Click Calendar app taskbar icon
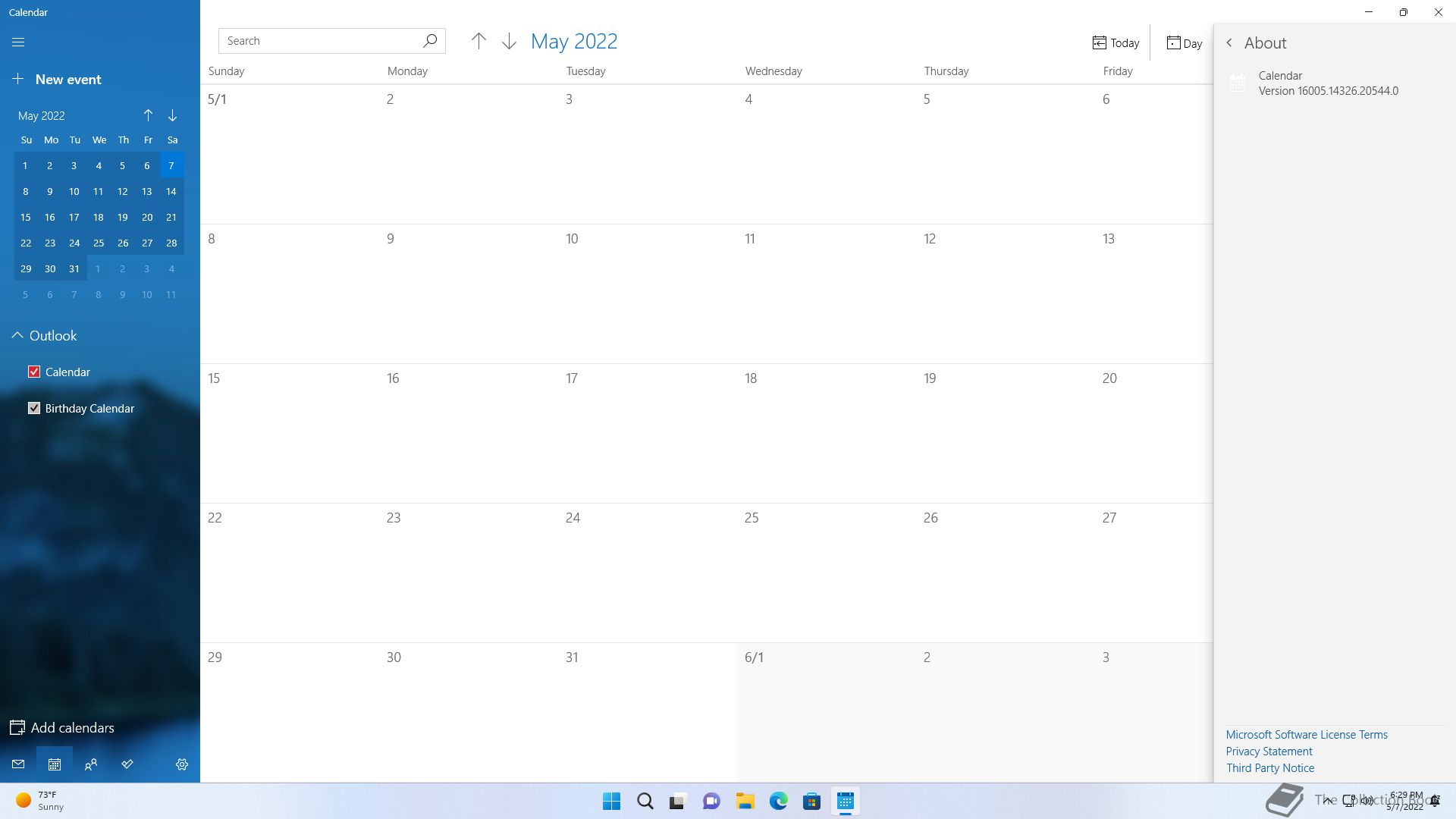Screen dimensions: 1456x819 pos(846,802)
